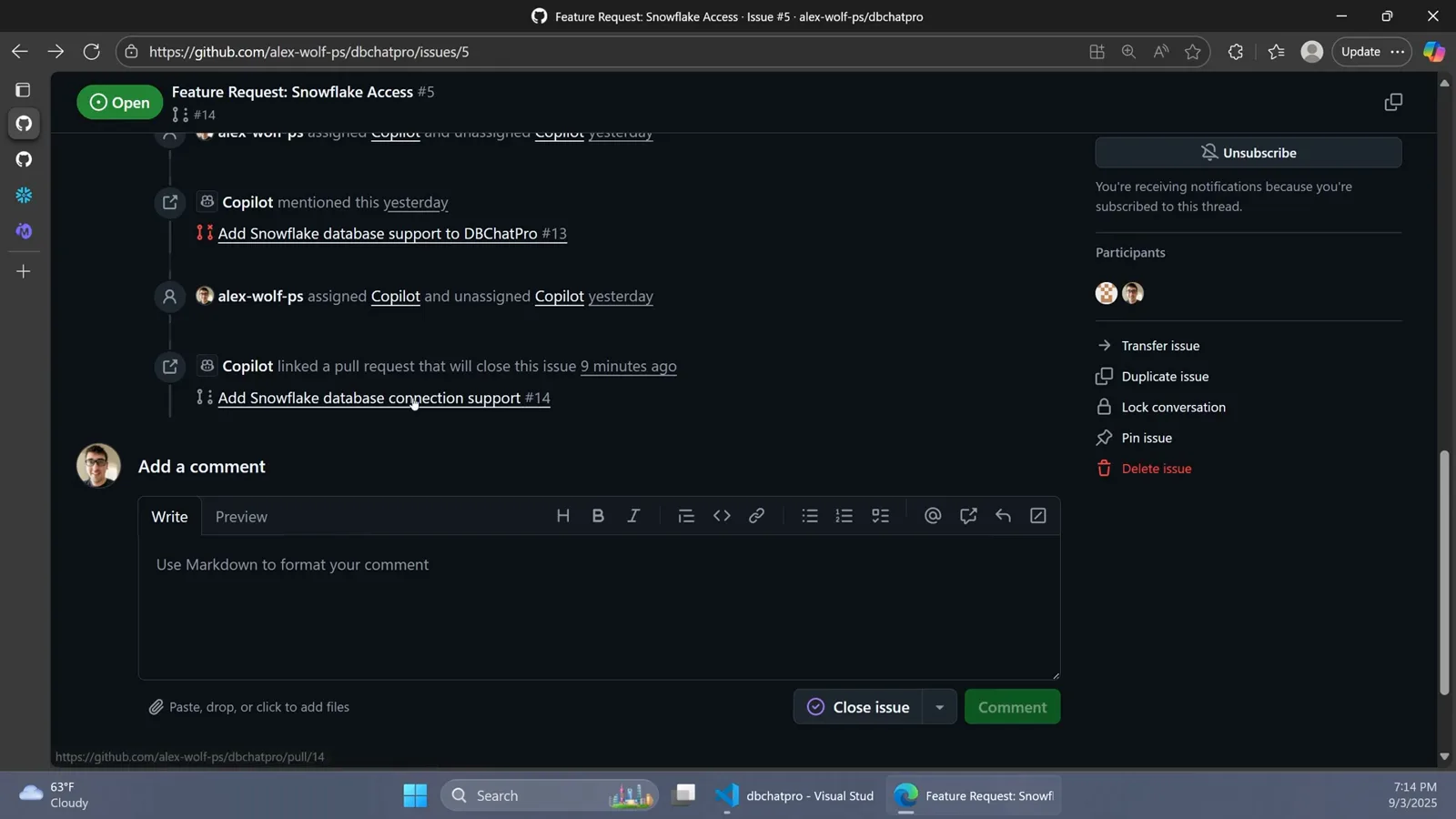Screen dimensions: 1456x819
Task: Open the browser zoom magnifier icon
Action: pyautogui.click(x=1128, y=52)
